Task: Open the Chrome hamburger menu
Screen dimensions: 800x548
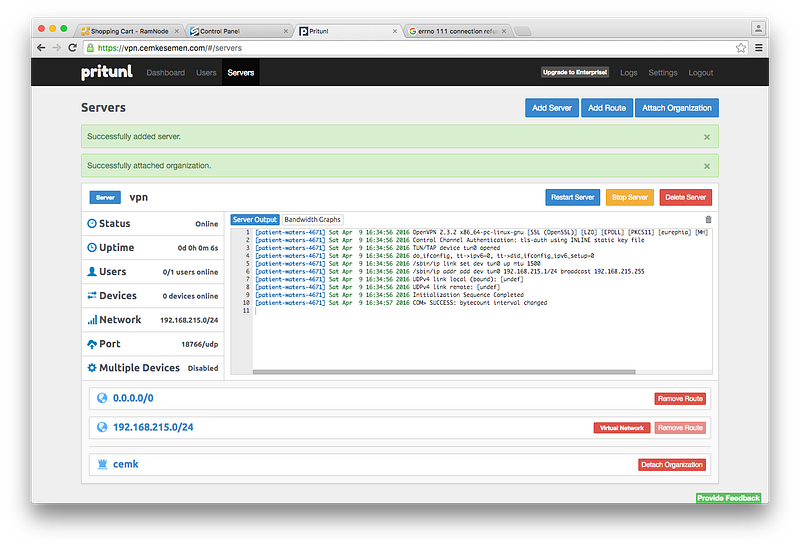Action: (759, 48)
